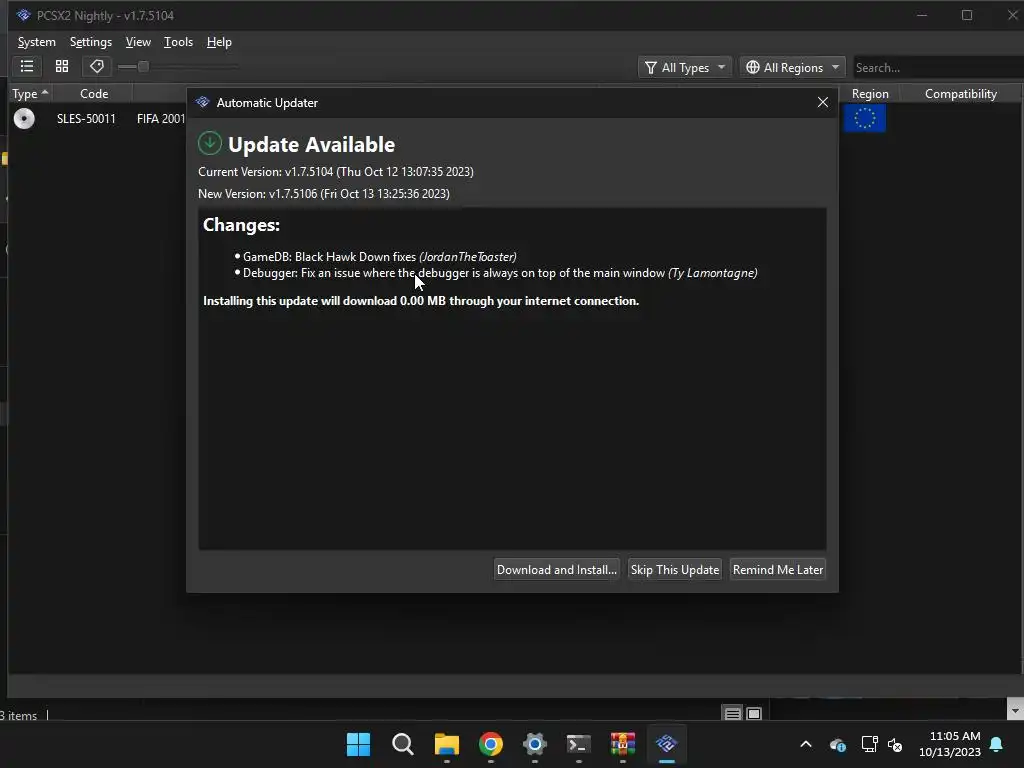This screenshot has width=1024, height=768.
Task: Click the PCSX2 logo in the main title bar
Action: click(x=24, y=15)
